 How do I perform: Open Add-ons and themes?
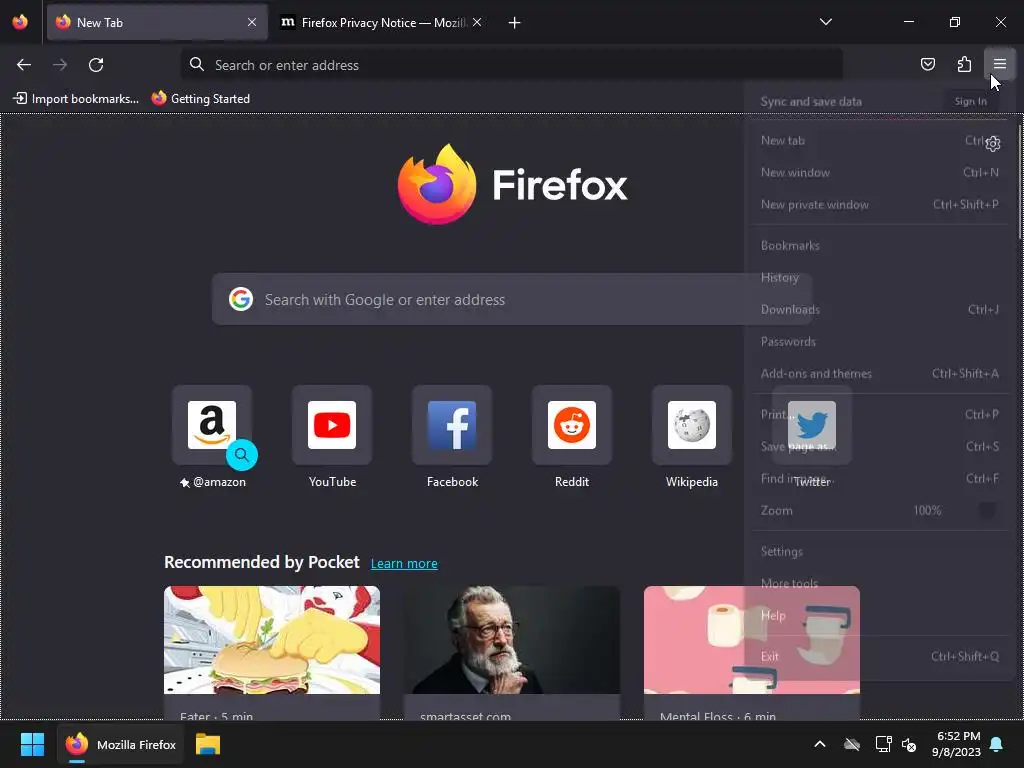click(880, 374)
